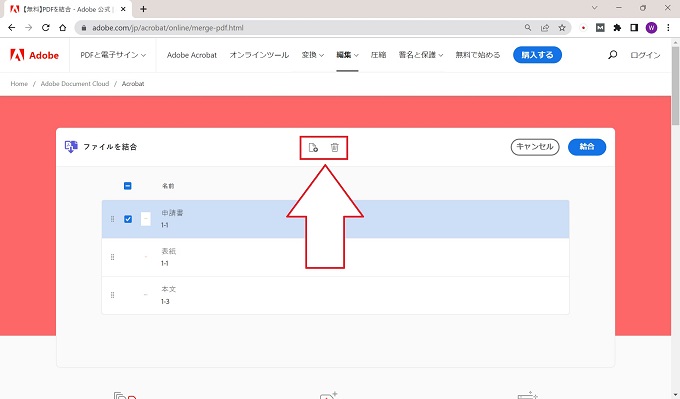680x399 pixels.
Task: Uncheck the 申請書 checkbox
Action: click(x=128, y=219)
